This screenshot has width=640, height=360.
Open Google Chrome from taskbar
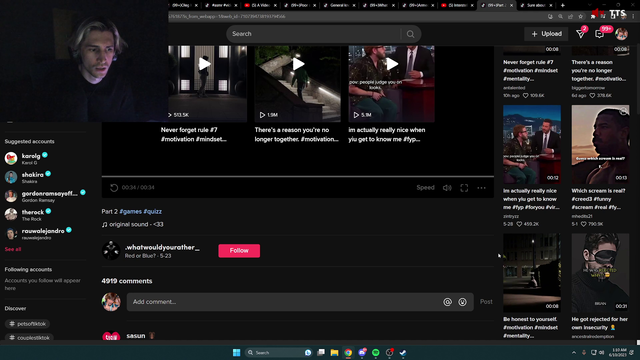[x=348, y=353]
